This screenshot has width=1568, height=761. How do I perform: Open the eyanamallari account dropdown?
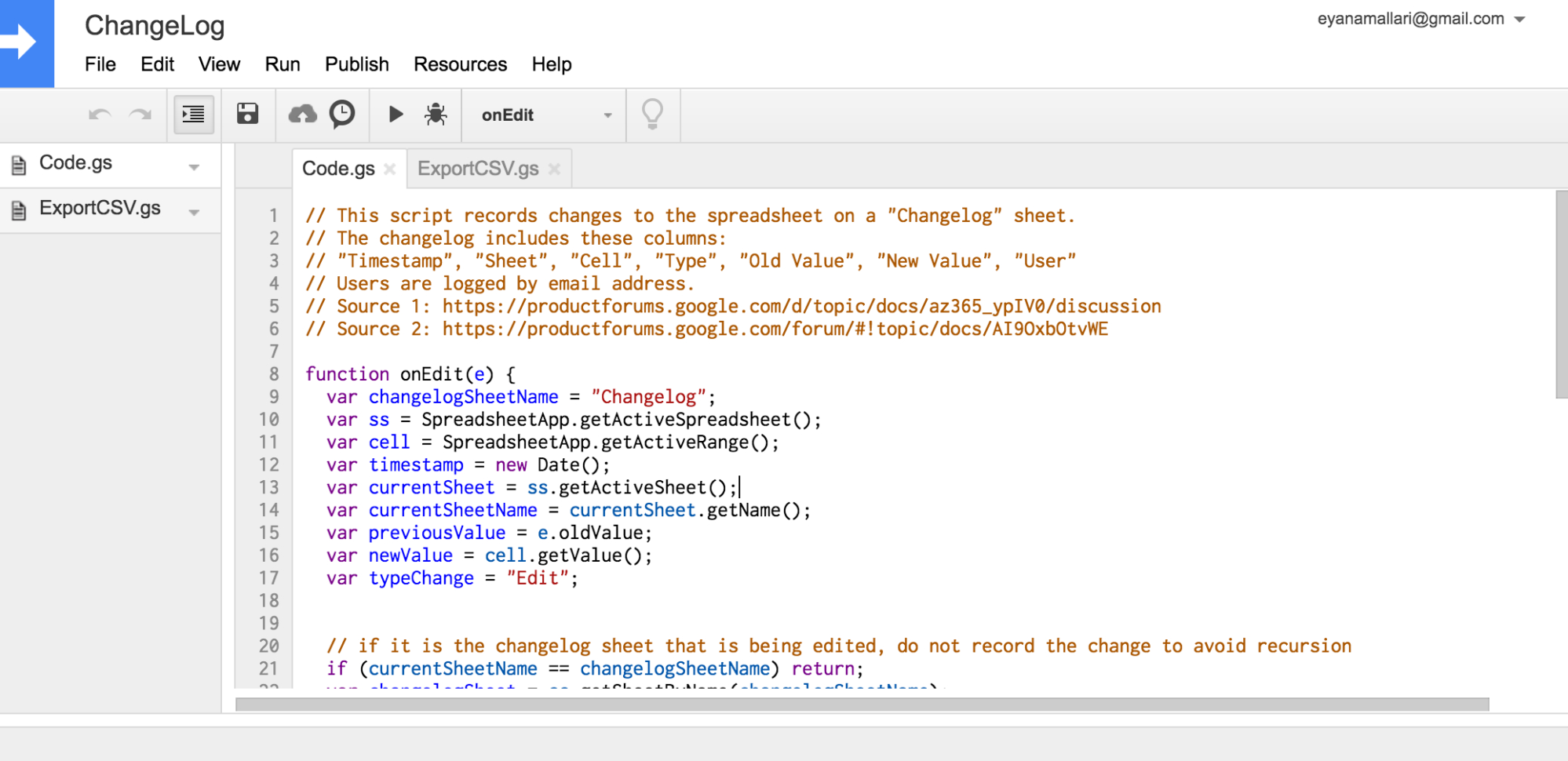(1521, 18)
